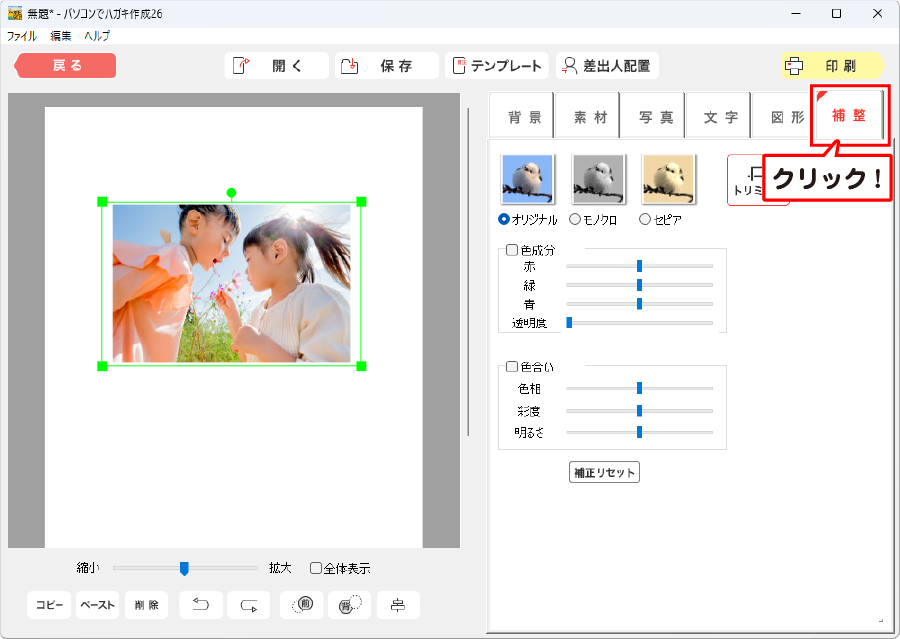The width and height of the screenshot is (900, 639).
Task: Select the sepia bird preview thumbnail
Action: pos(668,180)
